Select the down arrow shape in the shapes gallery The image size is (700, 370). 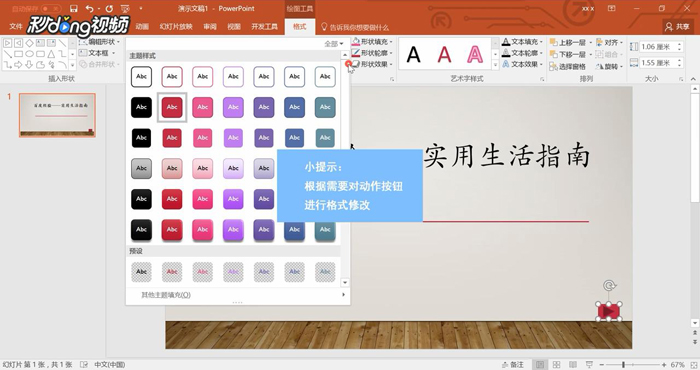coord(29,65)
